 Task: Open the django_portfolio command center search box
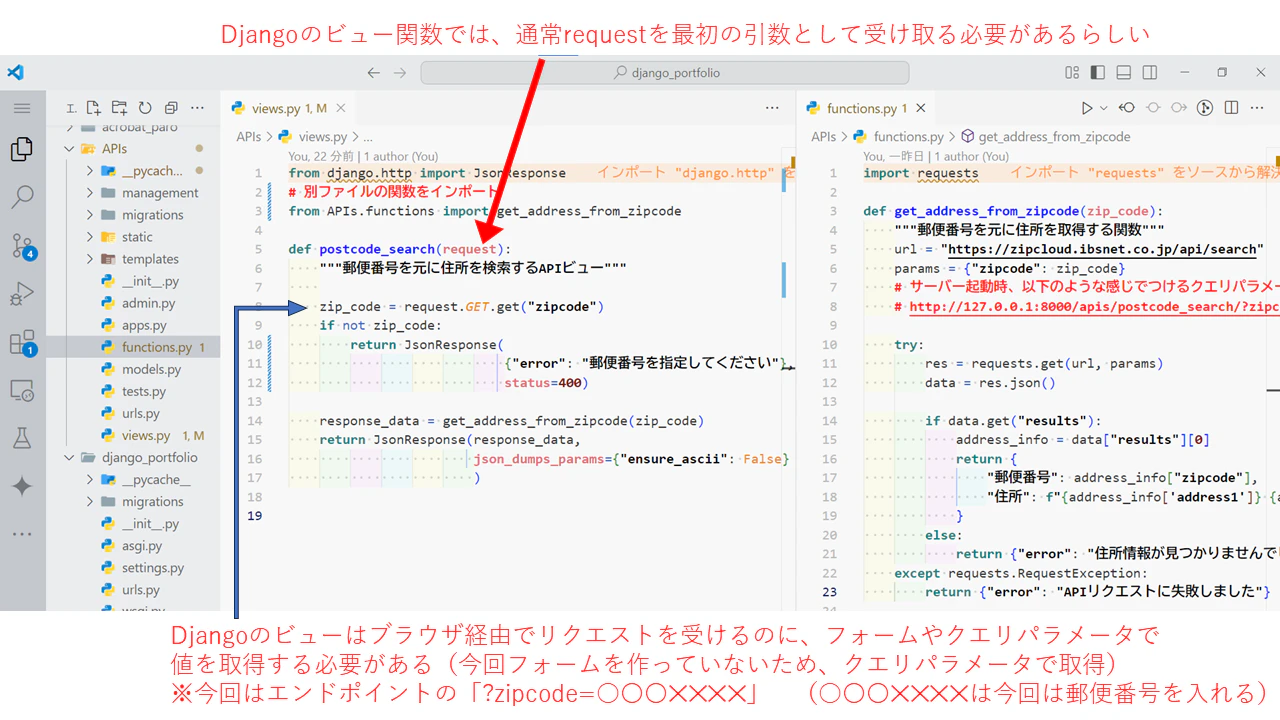coord(665,73)
